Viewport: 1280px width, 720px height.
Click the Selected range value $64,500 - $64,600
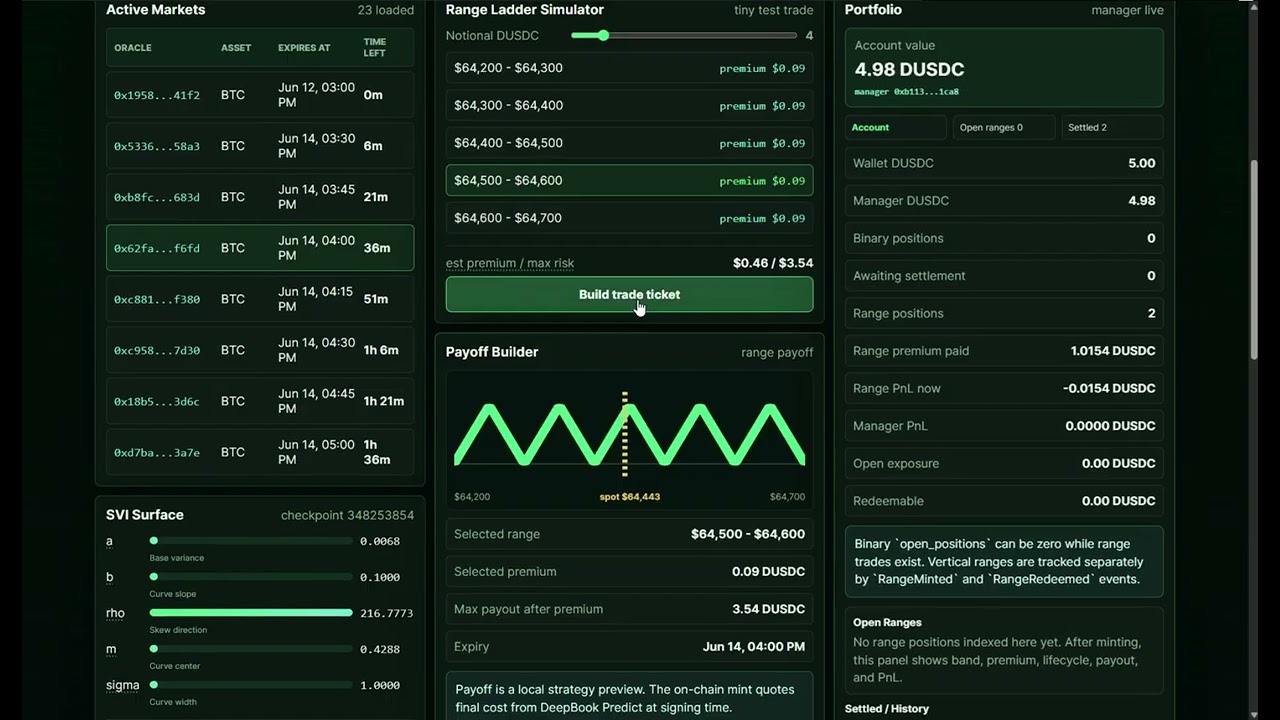pyautogui.click(x=747, y=534)
